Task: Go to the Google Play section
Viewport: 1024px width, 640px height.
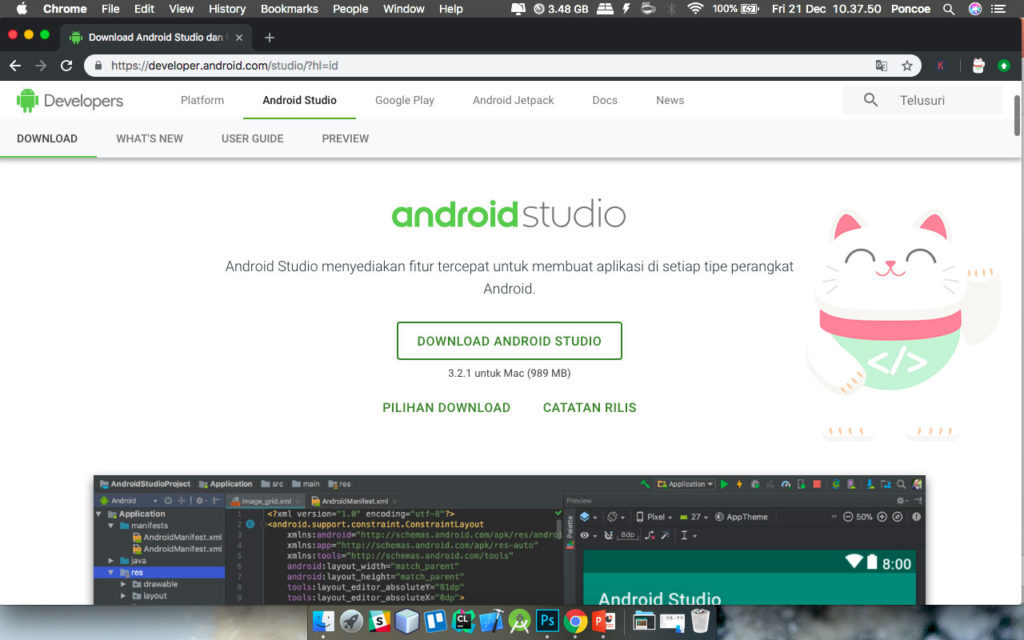Action: (405, 100)
